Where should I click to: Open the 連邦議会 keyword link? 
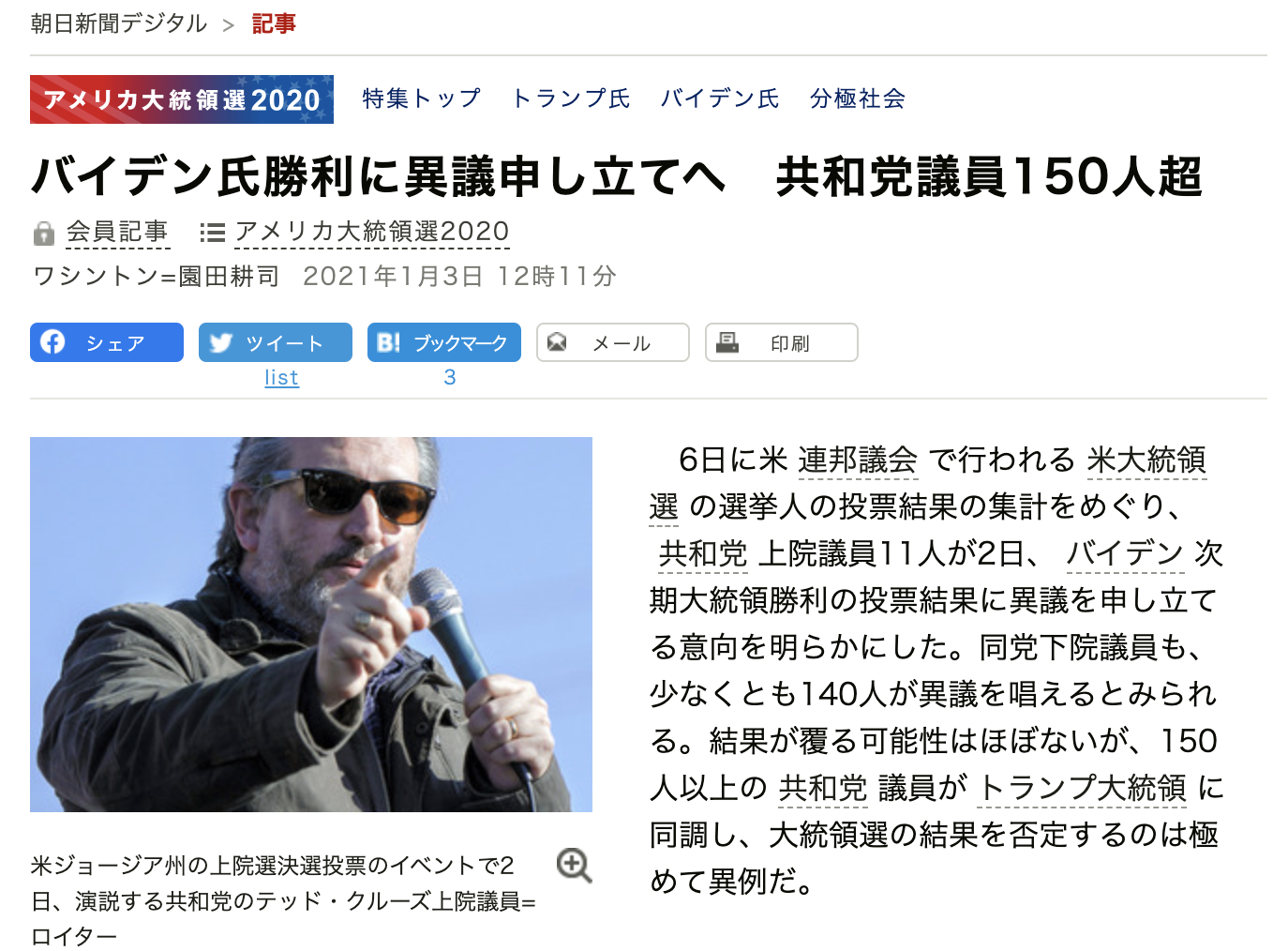click(858, 460)
